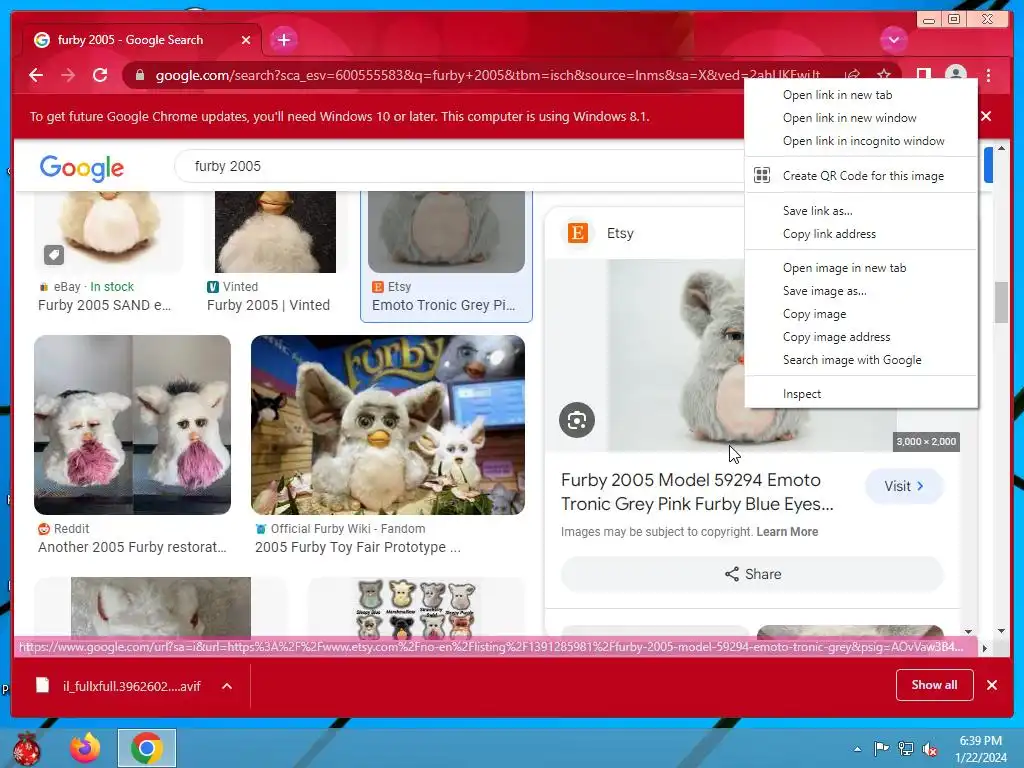The image size is (1024, 768).
Task: Reload the page with refresh icon
Action: [100, 75]
